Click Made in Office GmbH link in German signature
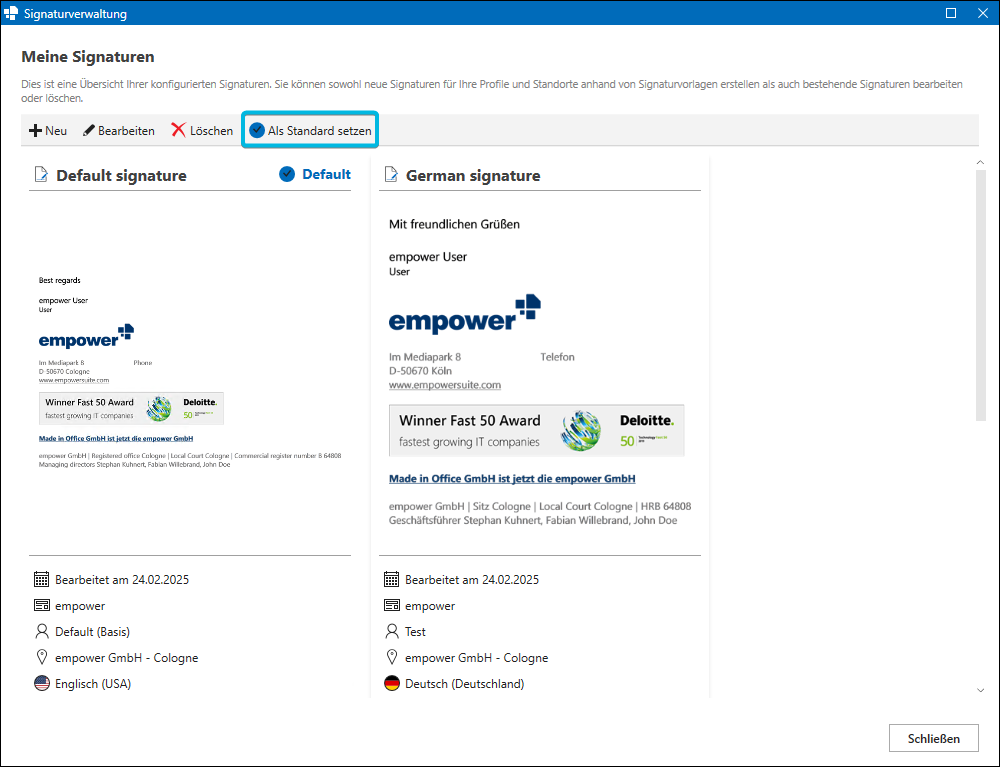Viewport: 1000px width, 767px height. coord(512,478)
